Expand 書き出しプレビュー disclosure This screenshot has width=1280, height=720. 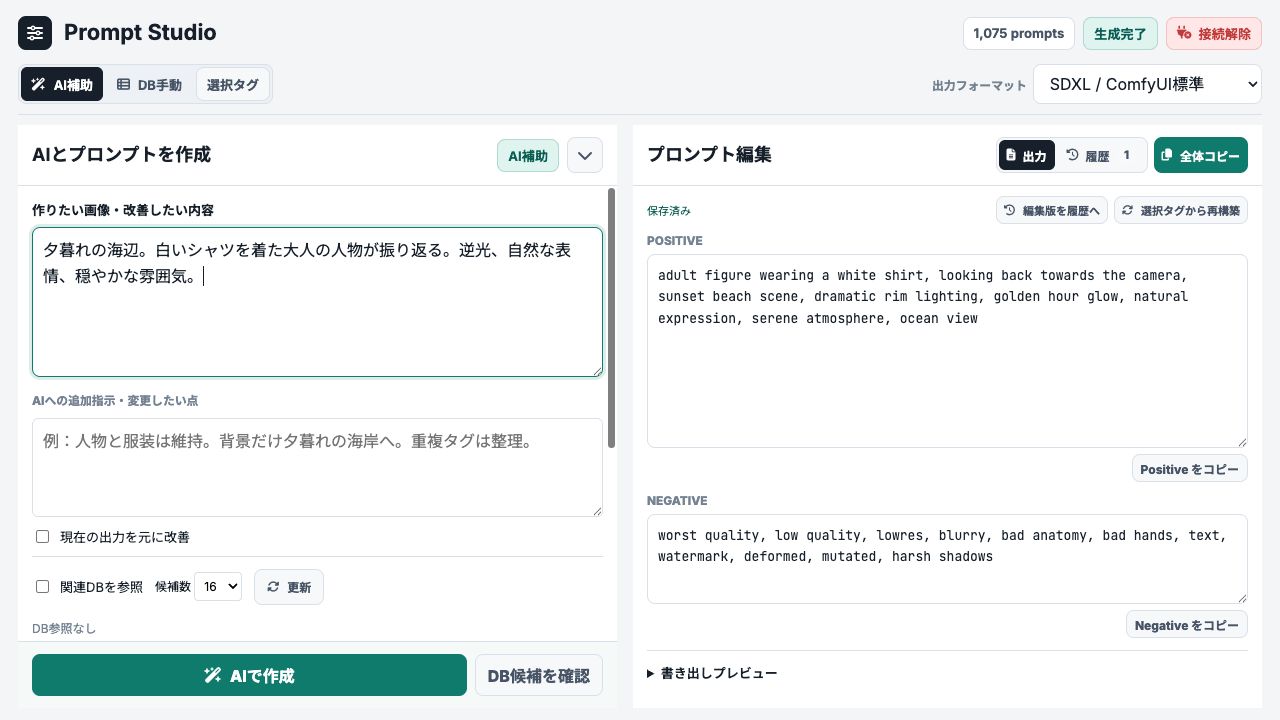[x=712, y=673]
